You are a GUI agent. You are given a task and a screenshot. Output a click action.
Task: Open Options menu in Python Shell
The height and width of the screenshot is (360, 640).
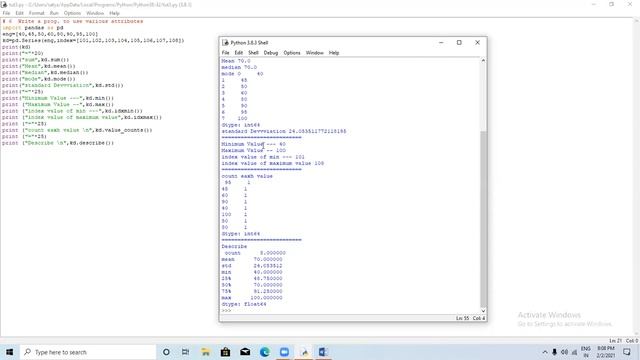click(292, 53)
